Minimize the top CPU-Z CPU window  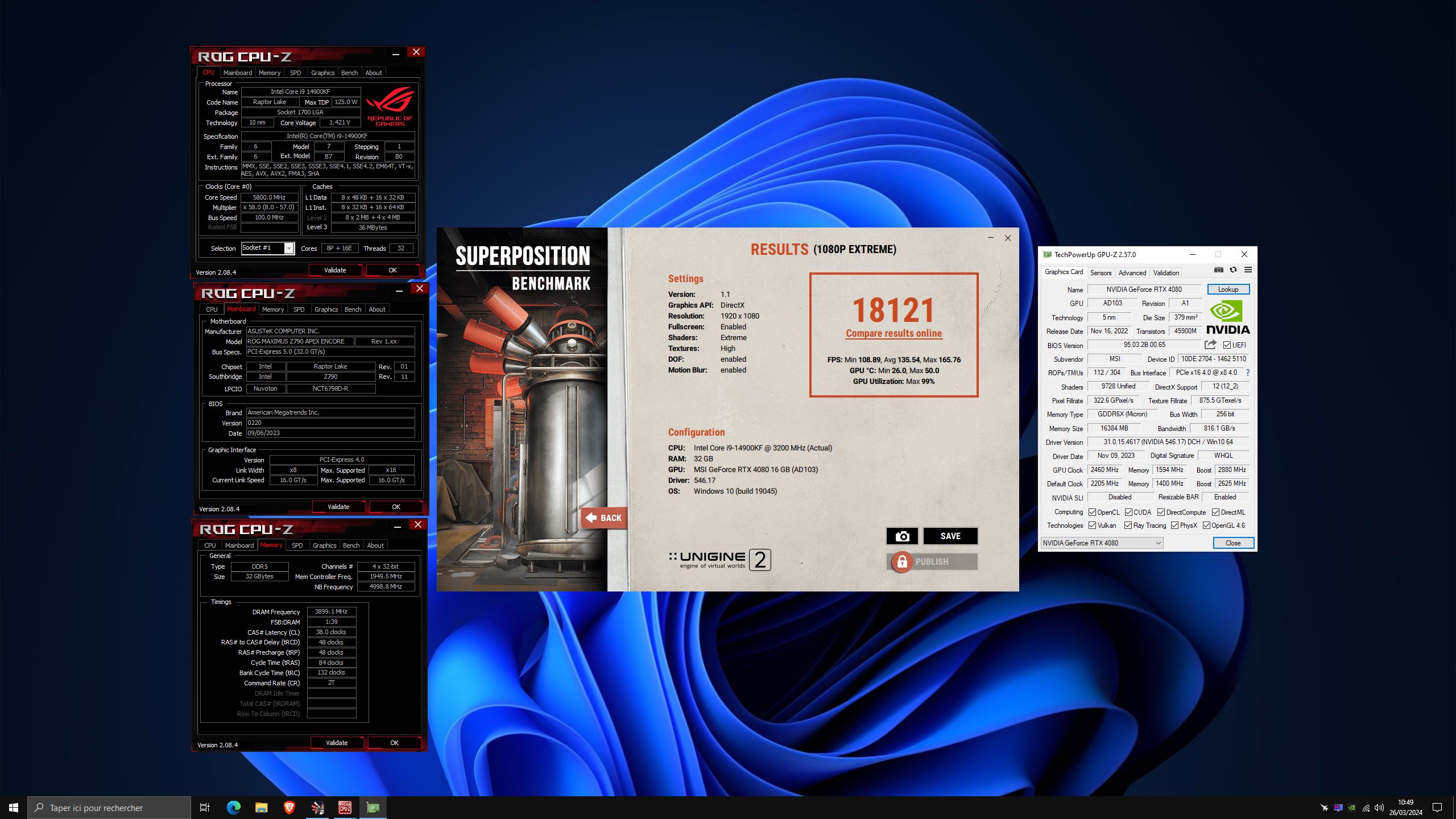tap(395, 53)
